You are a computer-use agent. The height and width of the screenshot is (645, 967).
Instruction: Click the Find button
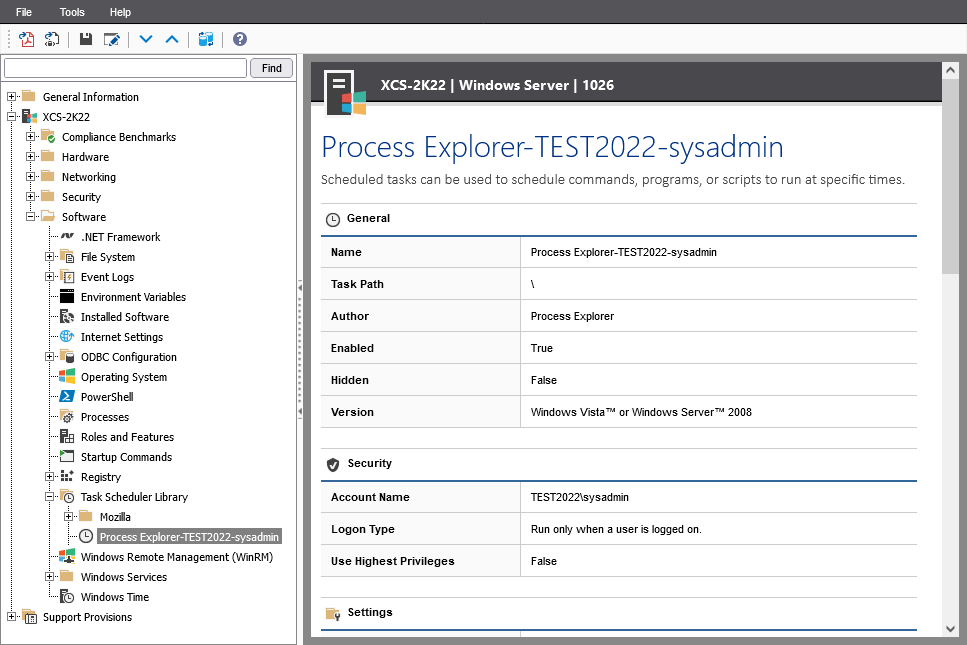(x=271, y=68)
